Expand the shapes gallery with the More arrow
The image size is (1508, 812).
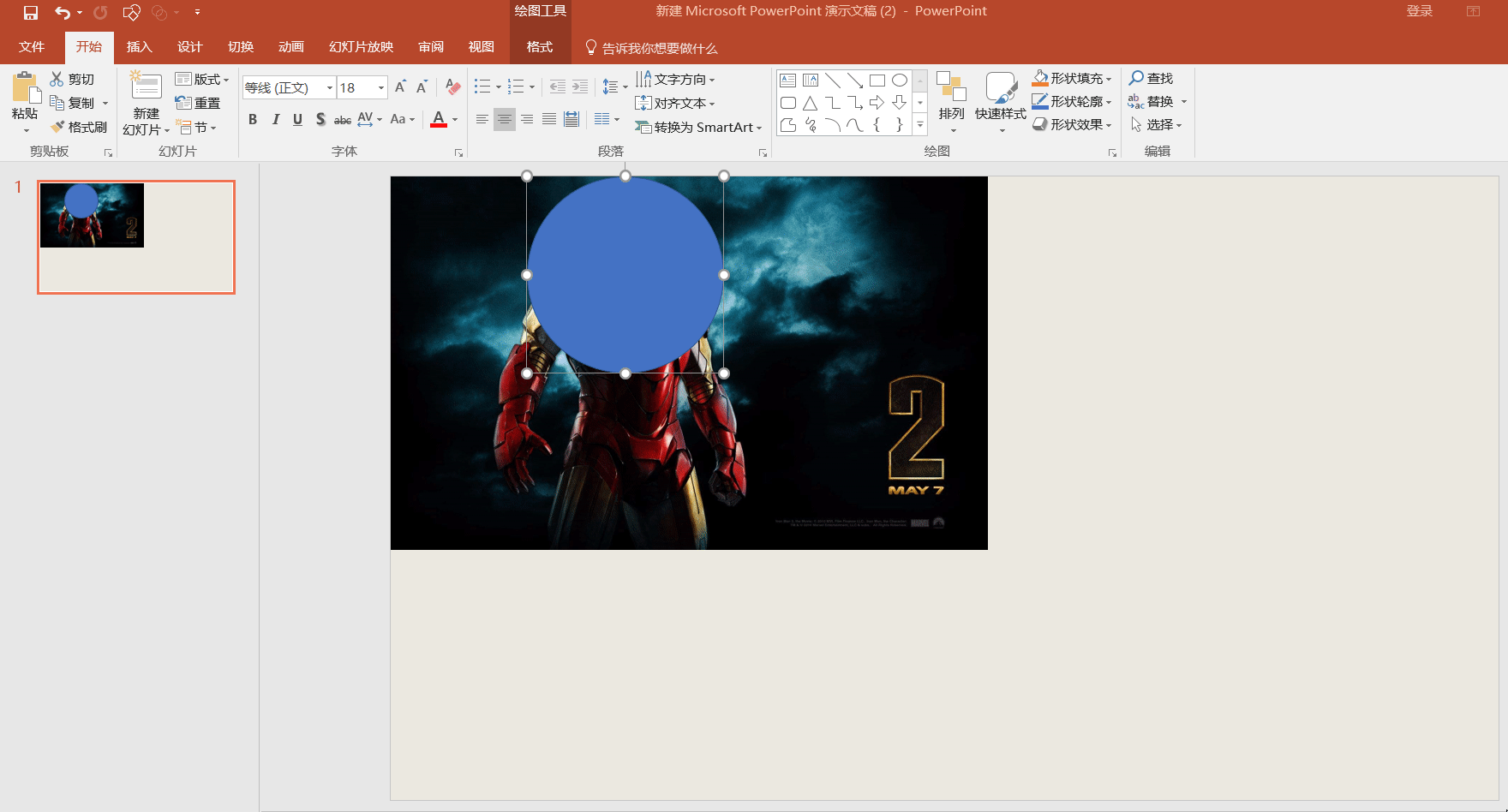920,125
